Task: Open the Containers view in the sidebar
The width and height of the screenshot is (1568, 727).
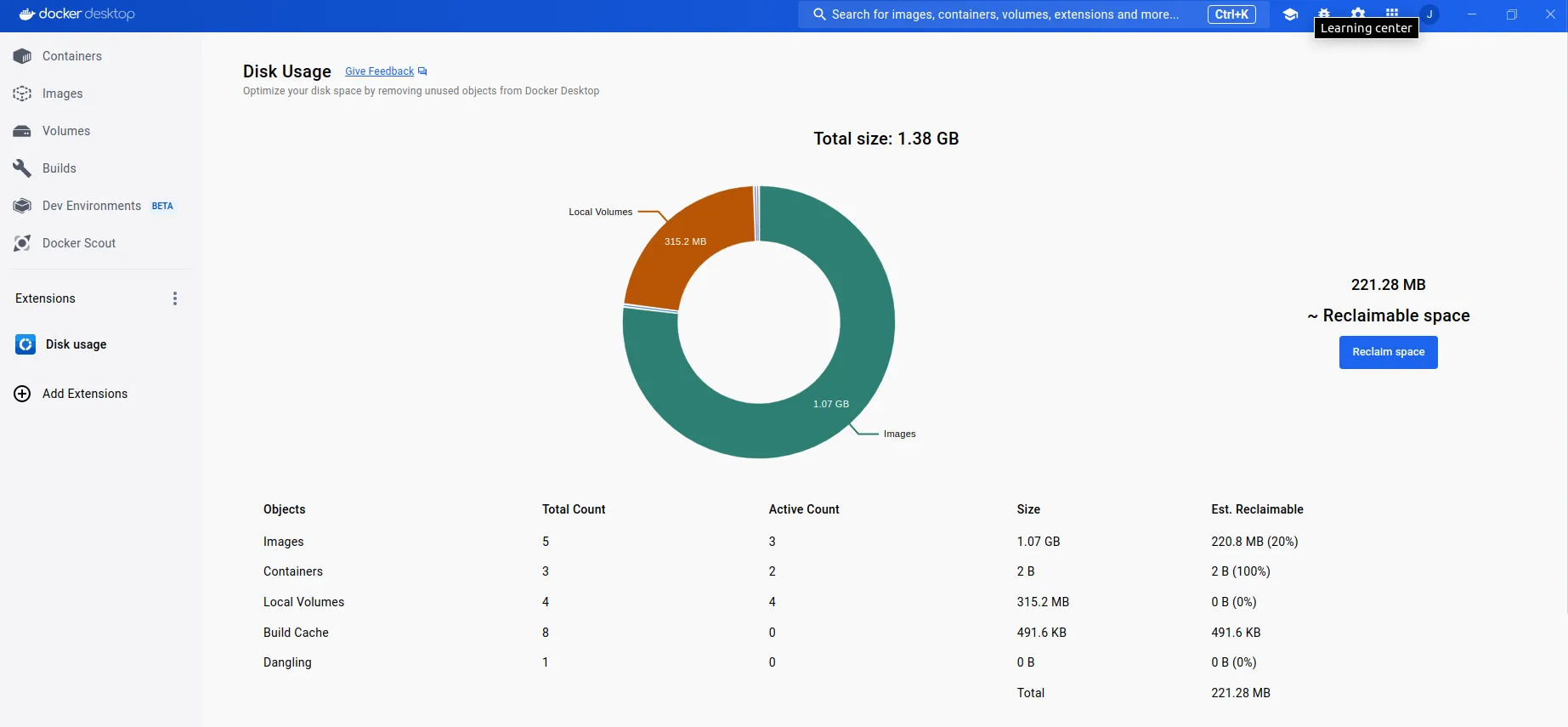Action: click(x=71, y=56)
